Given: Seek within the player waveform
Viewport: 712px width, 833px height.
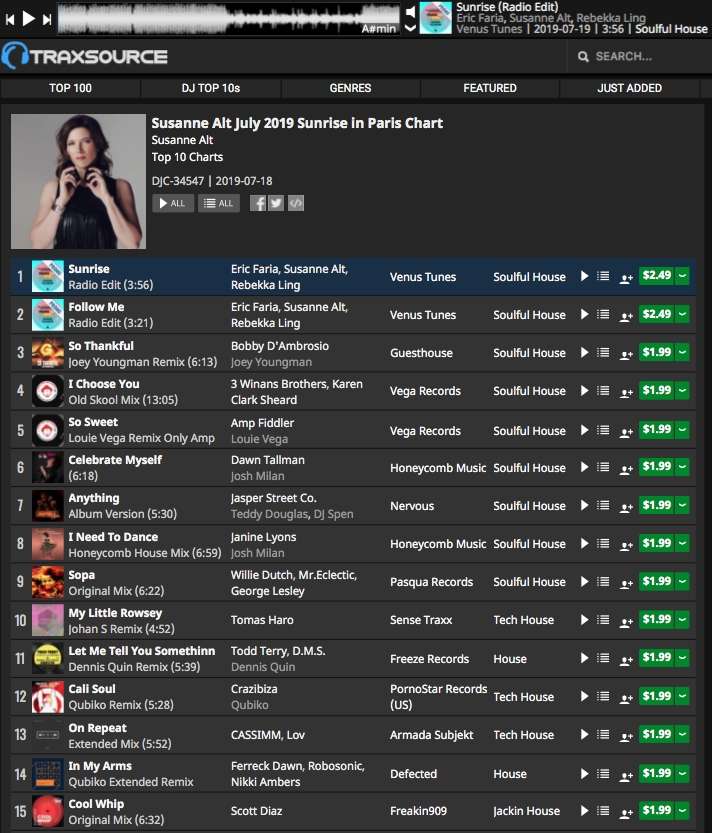Looking at the screenshot, I should (x=228, y=19).
